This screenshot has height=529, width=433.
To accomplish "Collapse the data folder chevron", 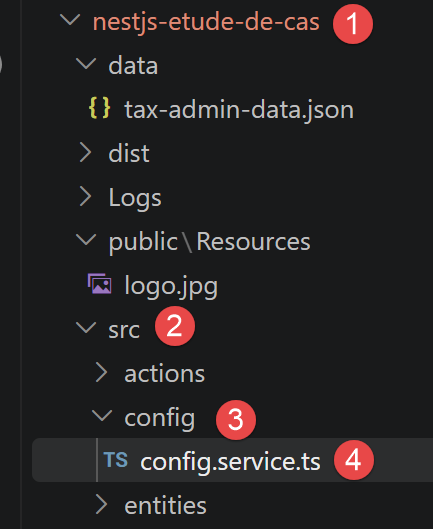I will coord(86,63).
